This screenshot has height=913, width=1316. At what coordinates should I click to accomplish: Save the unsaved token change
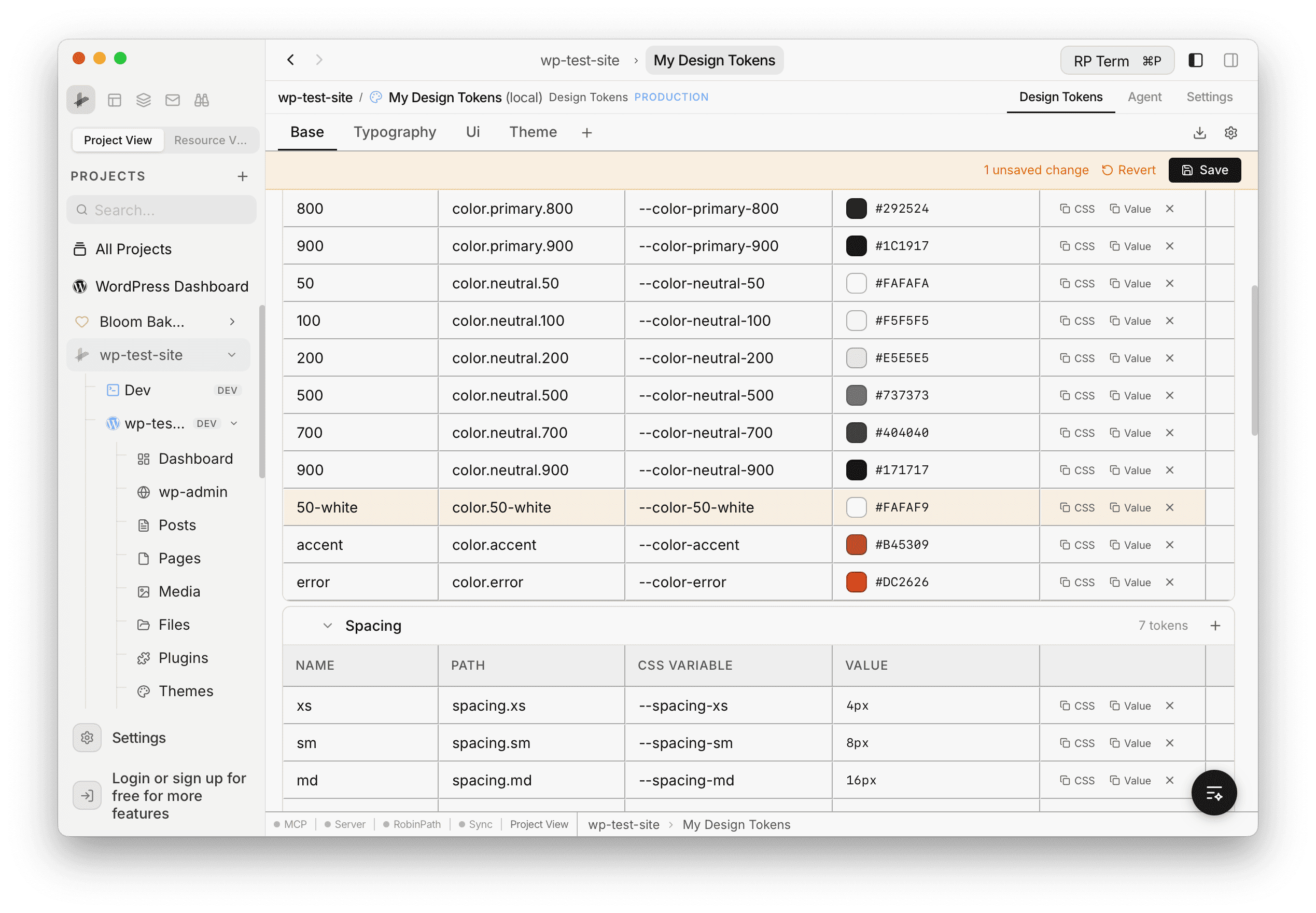[1205, 170]
